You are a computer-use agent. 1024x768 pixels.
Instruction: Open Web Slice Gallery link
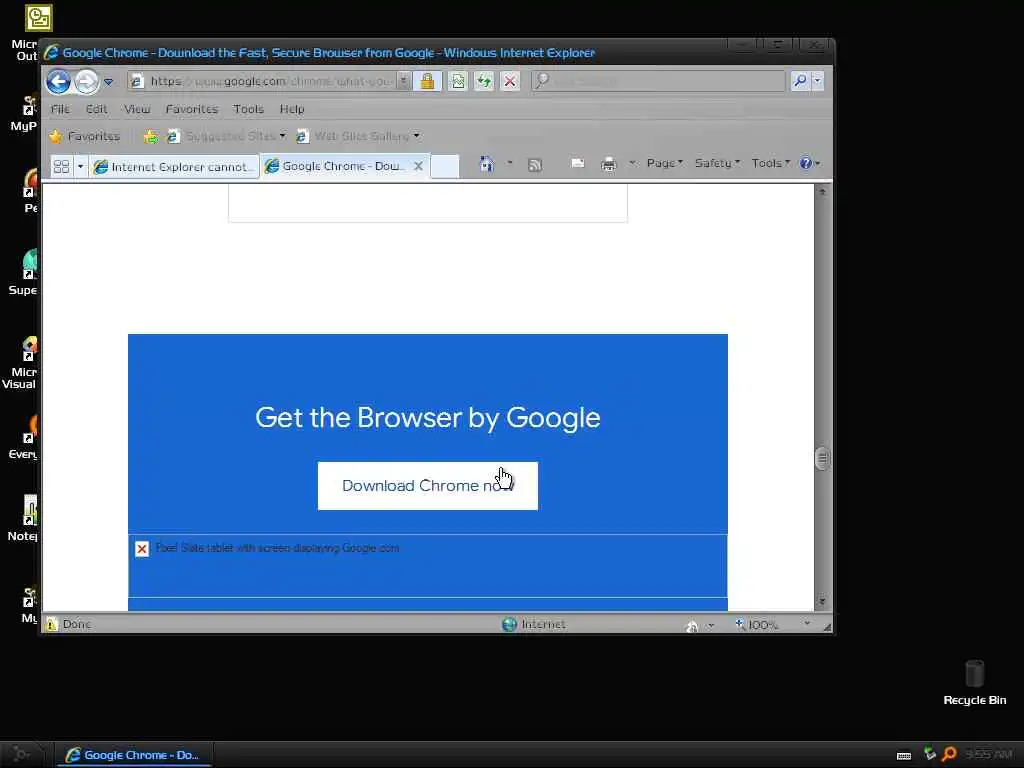click(x=358, y=136)
